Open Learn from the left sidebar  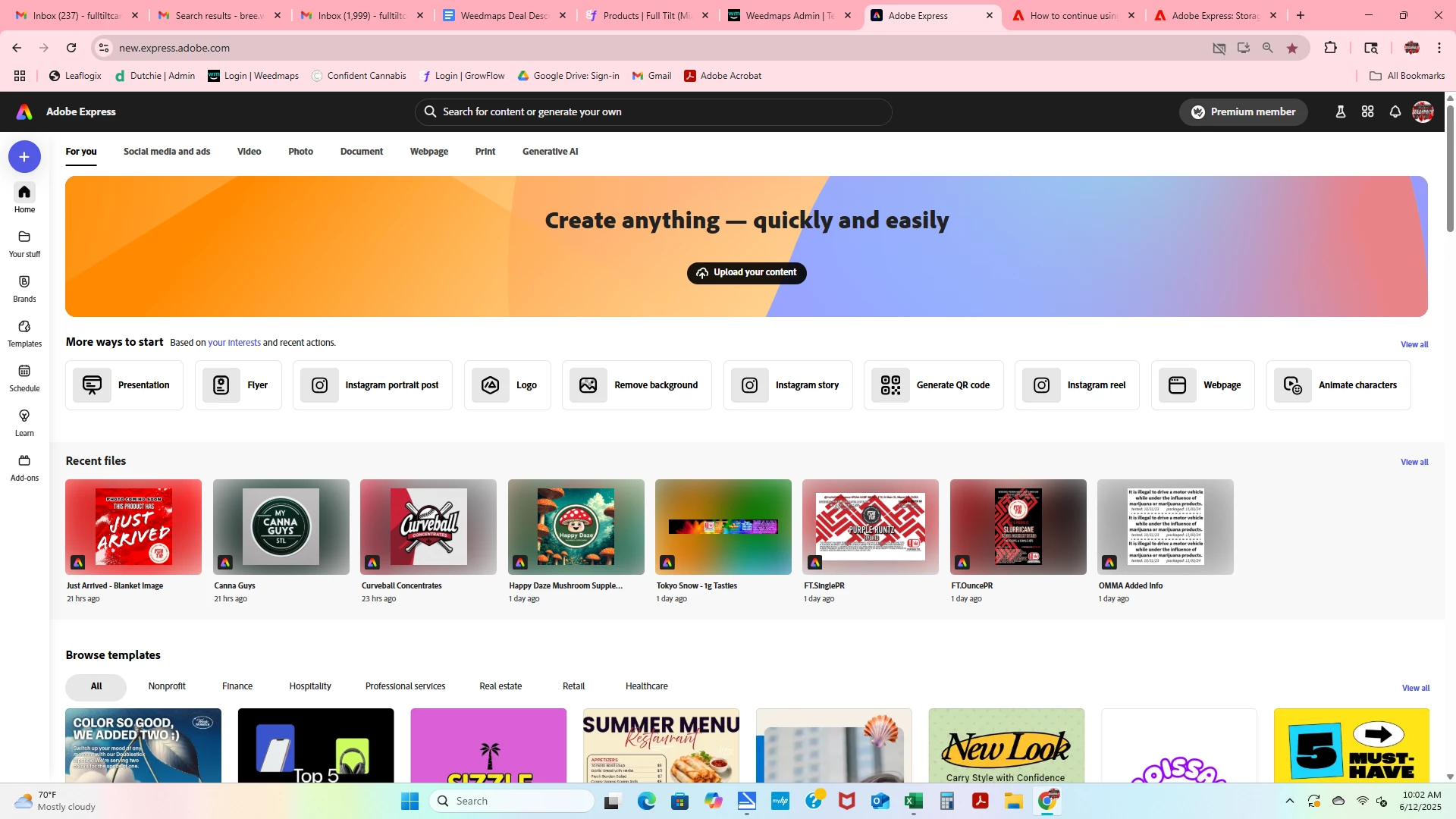[x=24, y=422]
